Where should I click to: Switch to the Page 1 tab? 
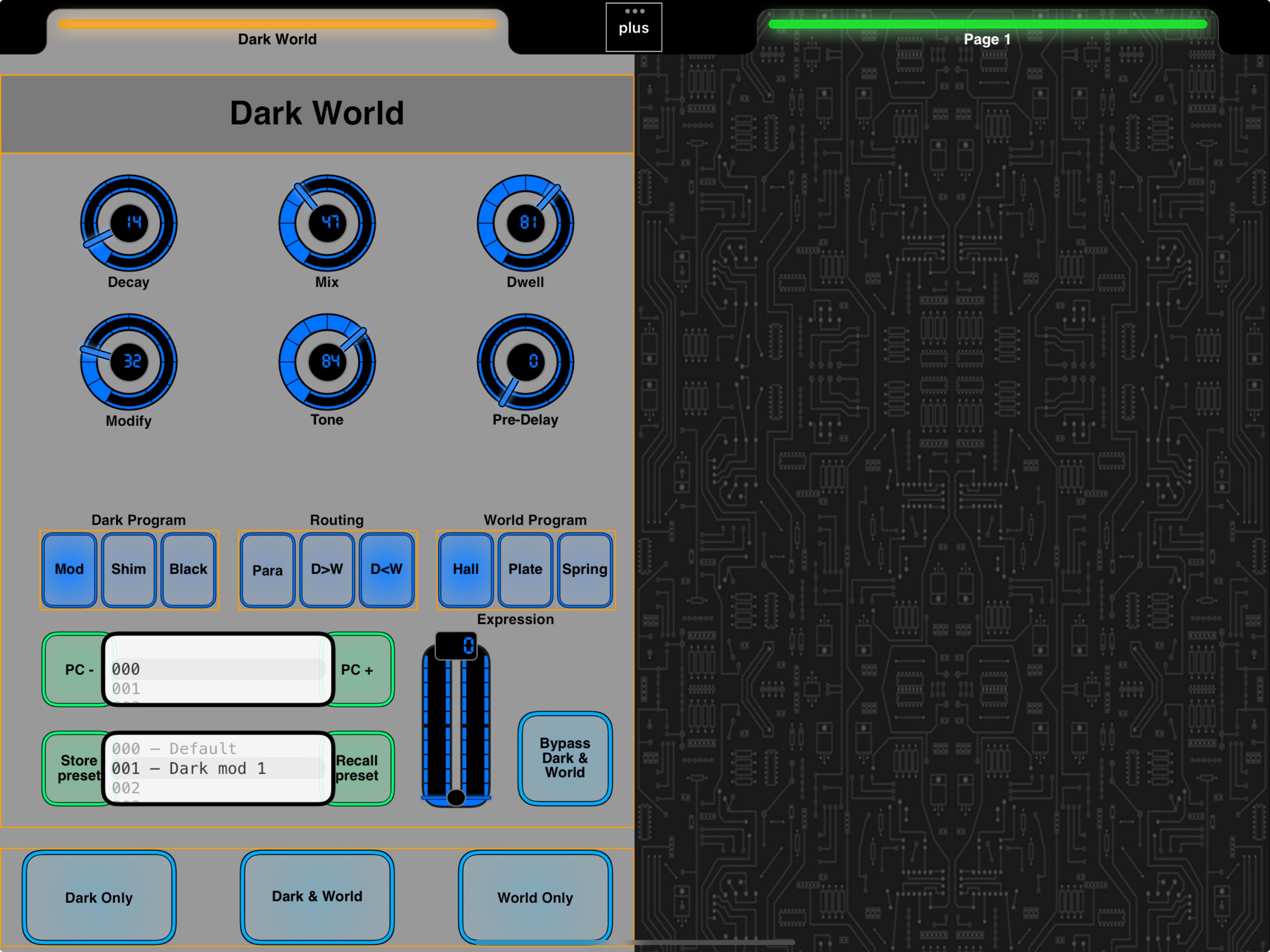click(x=987, y=32)
